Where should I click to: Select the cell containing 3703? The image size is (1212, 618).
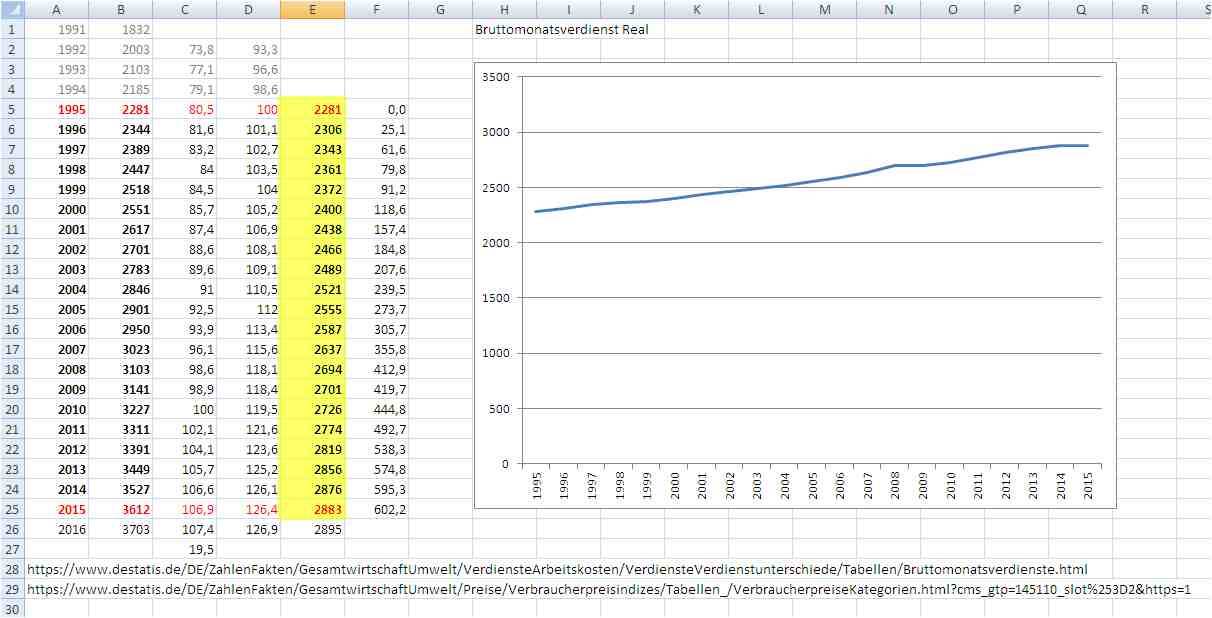[x=120, y=529]
